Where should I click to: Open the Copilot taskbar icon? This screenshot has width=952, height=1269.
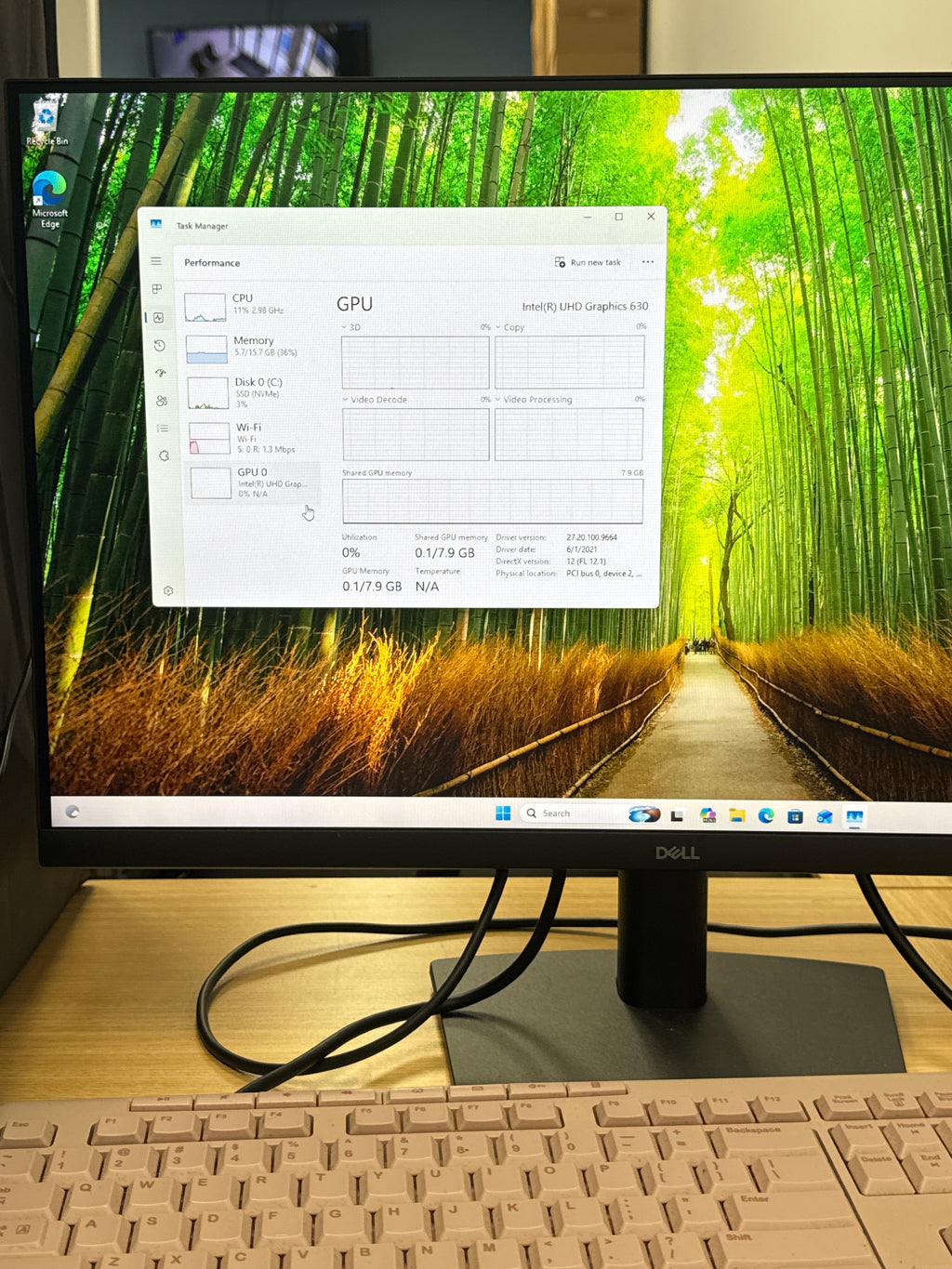707,815
